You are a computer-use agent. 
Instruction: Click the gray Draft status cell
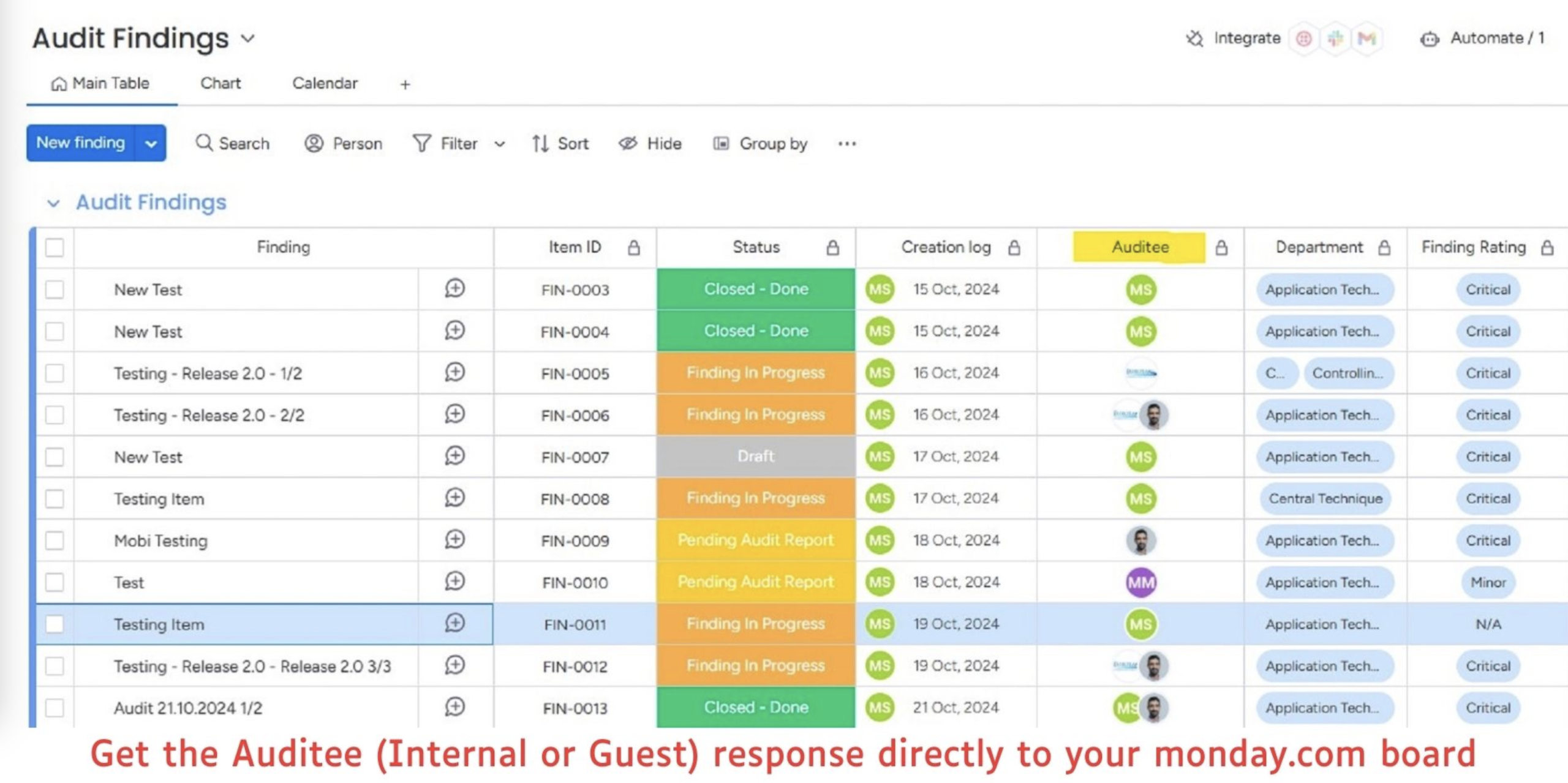click(x=756, y=456)
